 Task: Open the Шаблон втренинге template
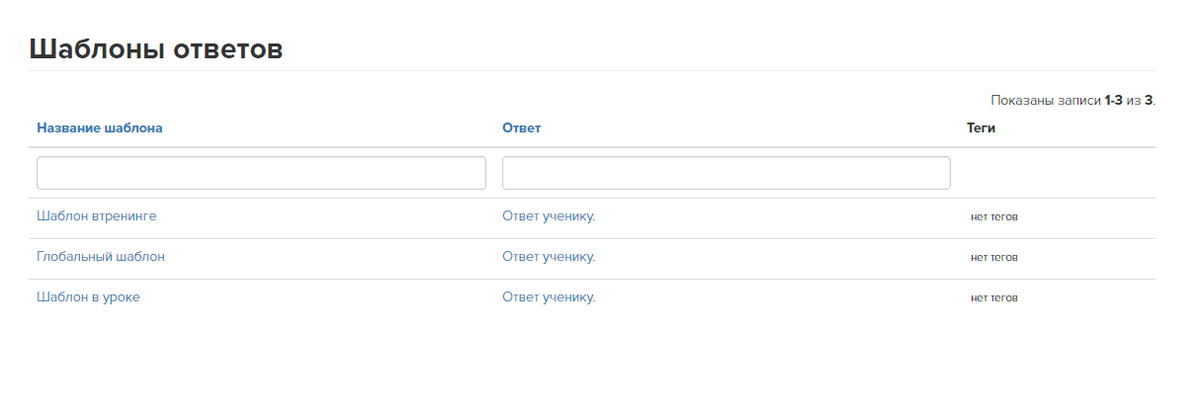pyautogui.click(x=96, y=216)
